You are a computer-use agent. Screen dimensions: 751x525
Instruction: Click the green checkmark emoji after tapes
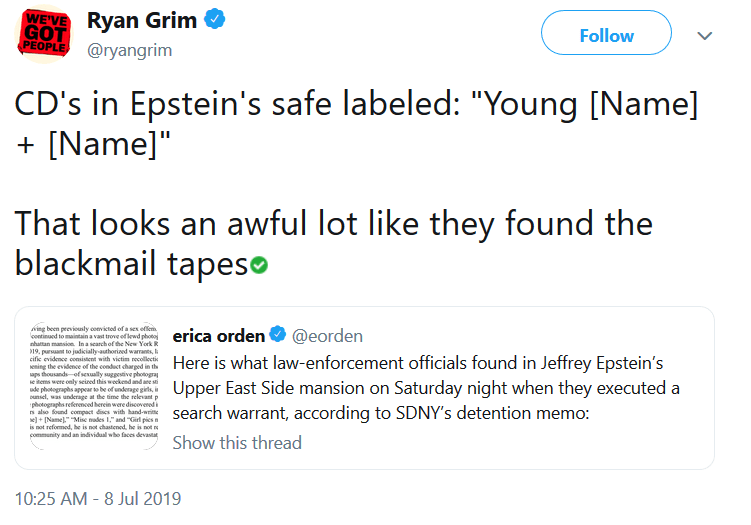[x=259, y=265]
